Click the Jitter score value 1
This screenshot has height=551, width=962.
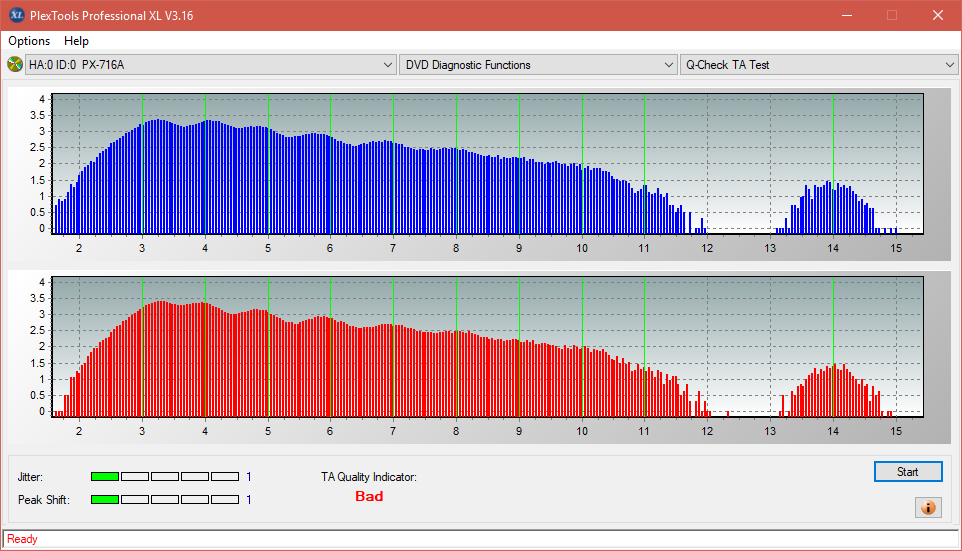tap(248, 477)
